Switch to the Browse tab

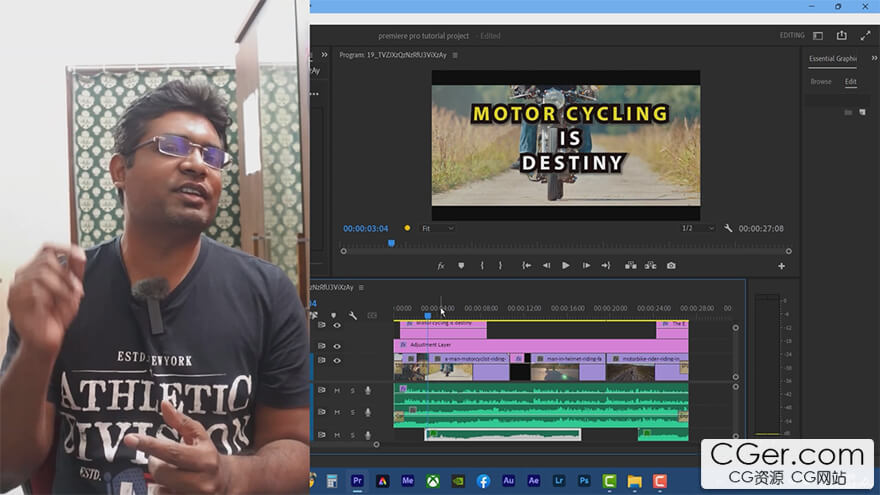[821, 82]
